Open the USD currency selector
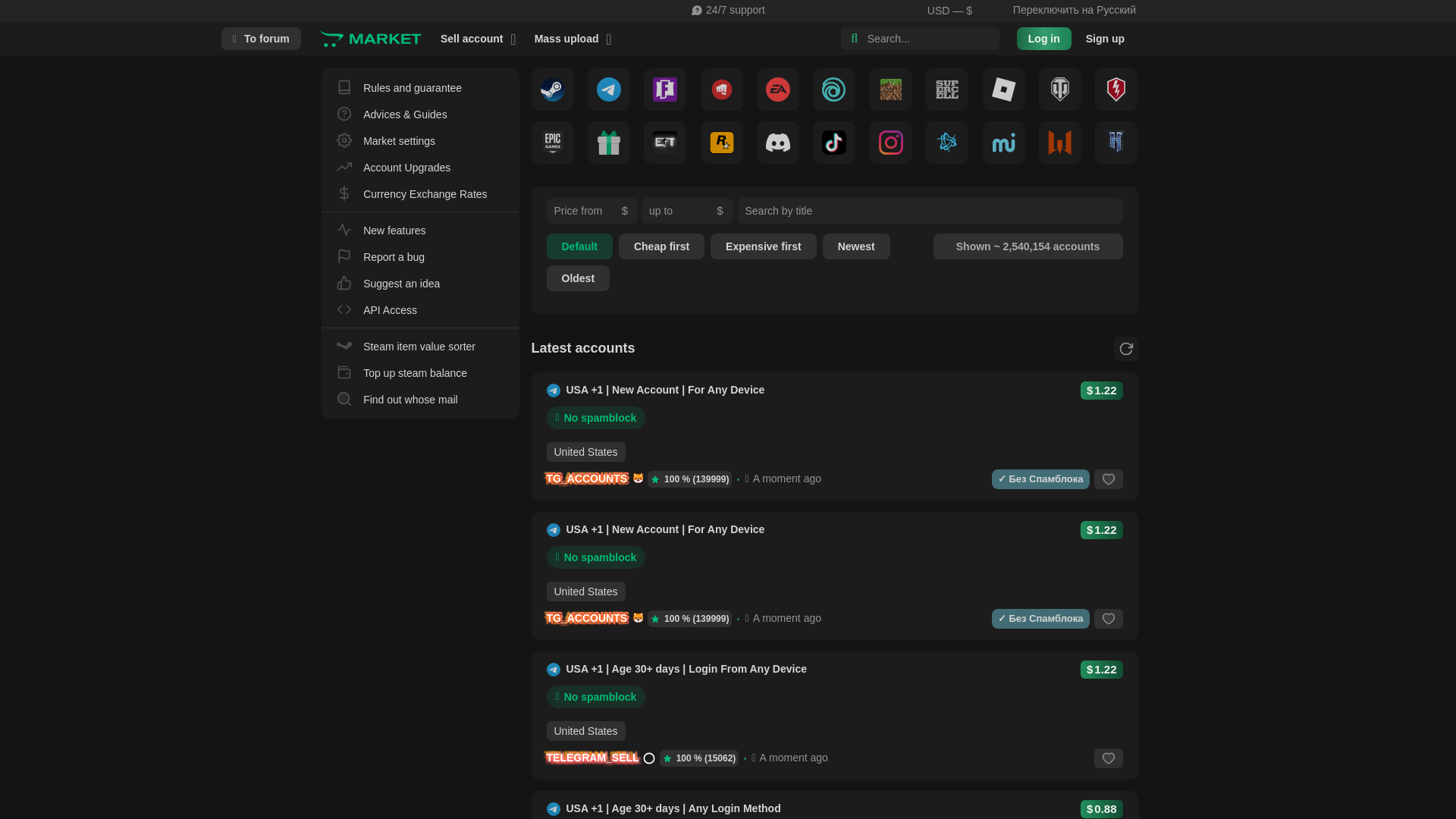The height and width of the screenshot is (819, 1456). (x=949, y=11)
